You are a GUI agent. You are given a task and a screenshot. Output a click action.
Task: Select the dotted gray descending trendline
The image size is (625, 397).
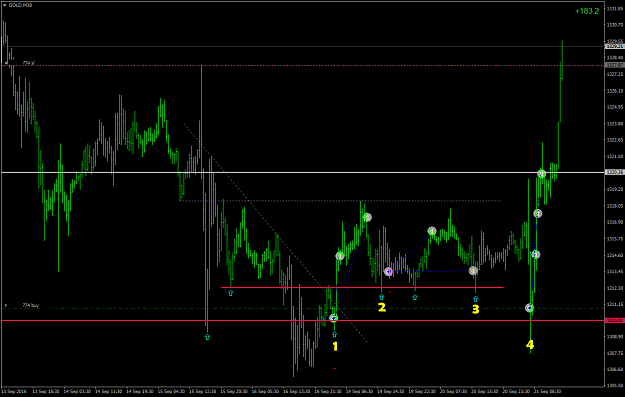(x=275, y=232)
